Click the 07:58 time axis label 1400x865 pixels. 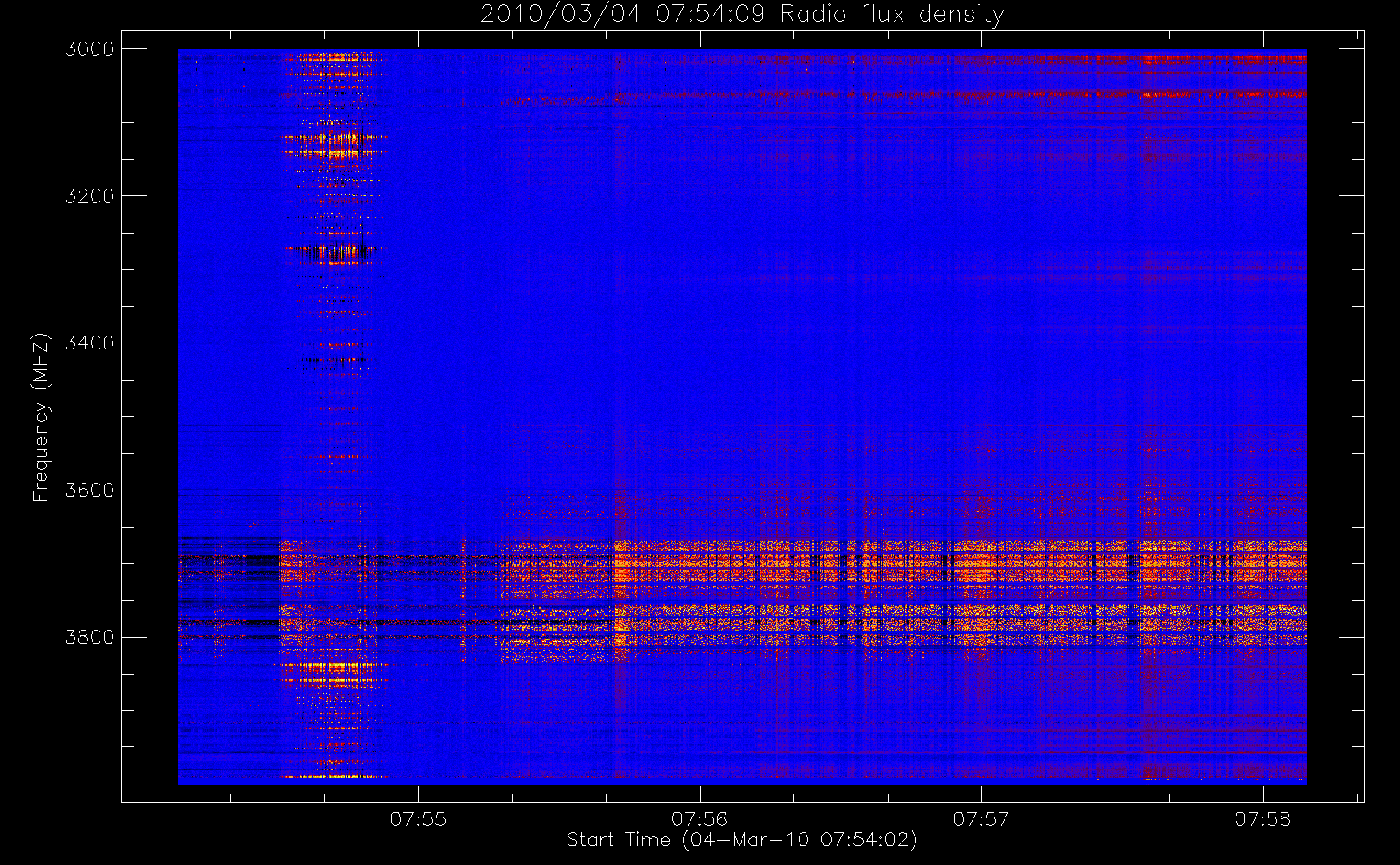click(1263, 819)
